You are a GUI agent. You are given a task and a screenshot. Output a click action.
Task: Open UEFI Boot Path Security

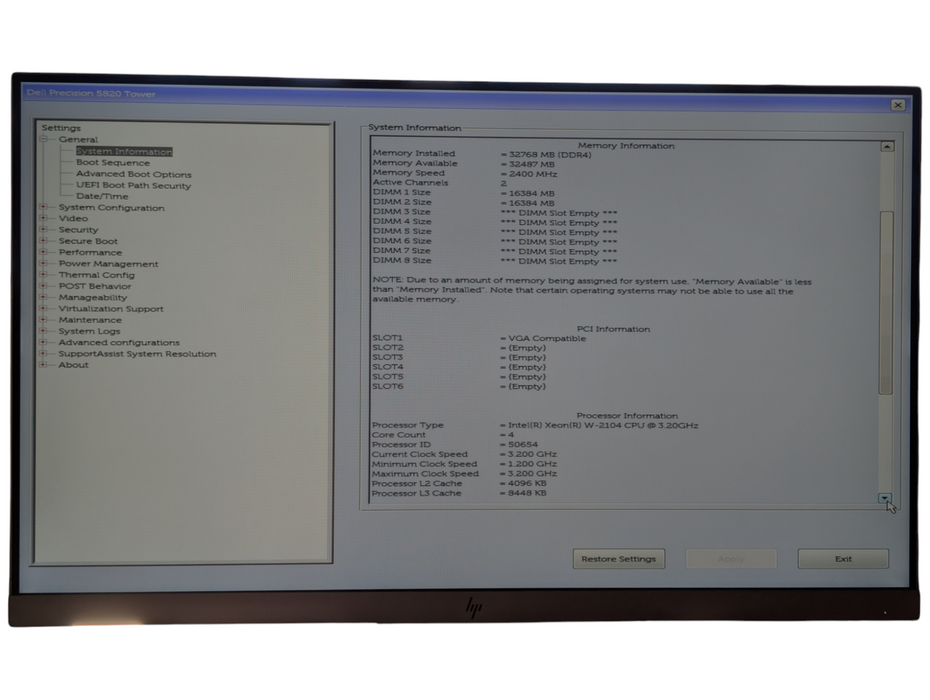pyautogui.click(x=133, y=185)
